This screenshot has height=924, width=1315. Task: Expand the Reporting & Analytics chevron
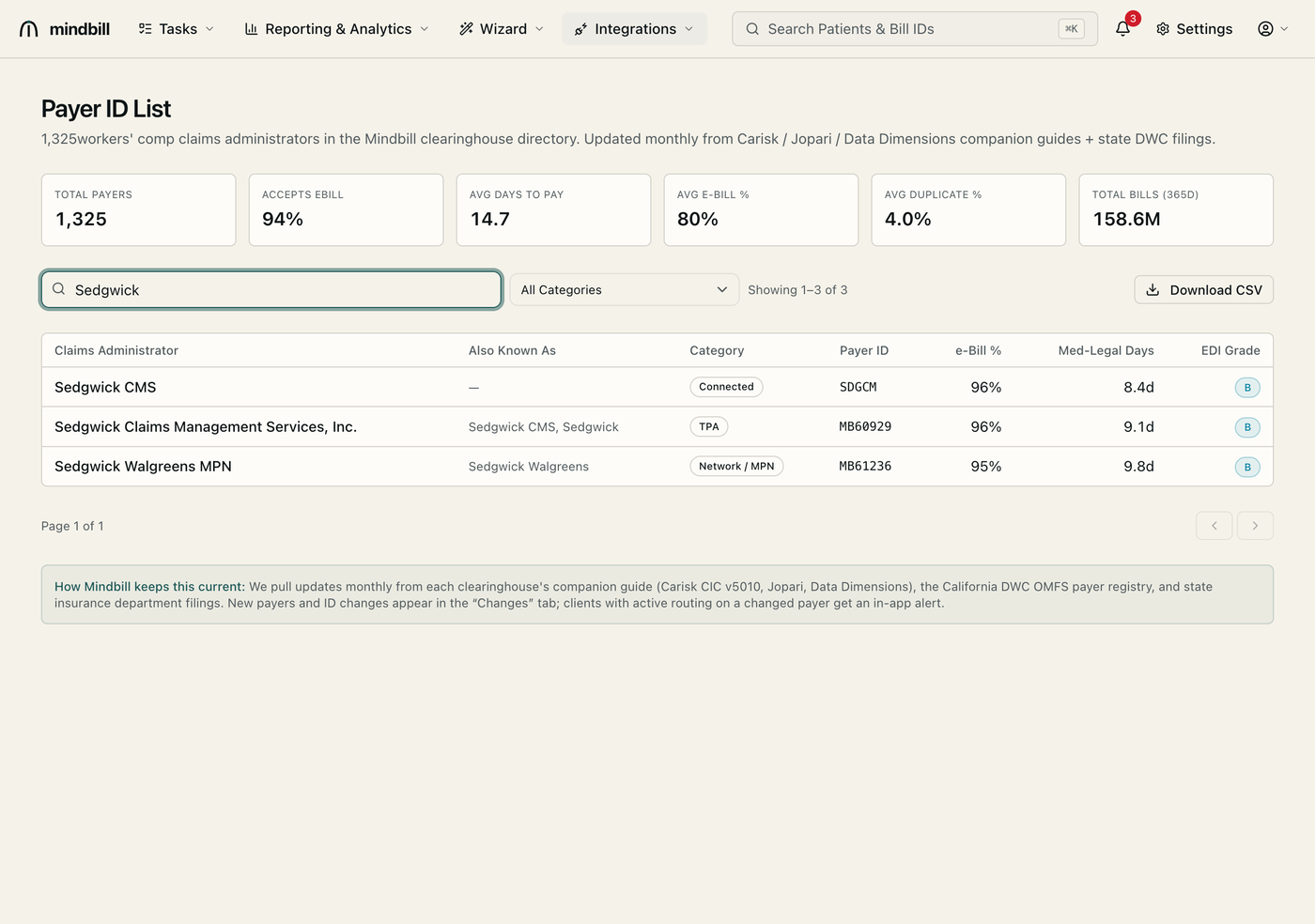click(x=424, y=29)
